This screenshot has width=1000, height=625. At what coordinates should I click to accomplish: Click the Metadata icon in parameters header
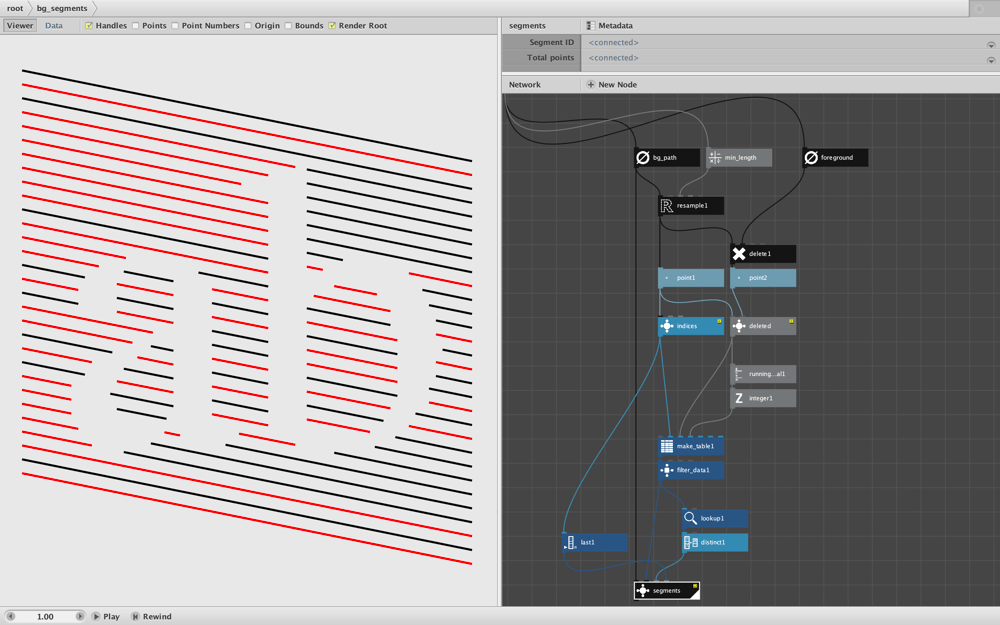point(591,26)
